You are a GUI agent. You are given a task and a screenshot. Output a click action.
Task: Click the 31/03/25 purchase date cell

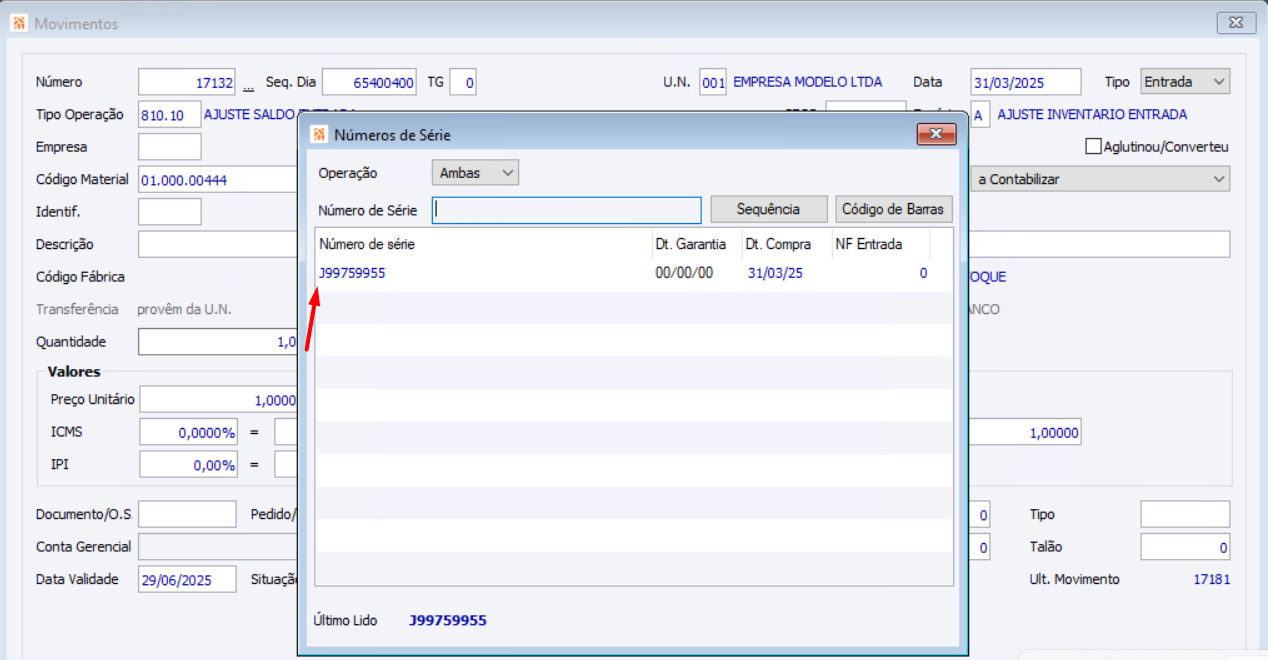coord(775,273)
